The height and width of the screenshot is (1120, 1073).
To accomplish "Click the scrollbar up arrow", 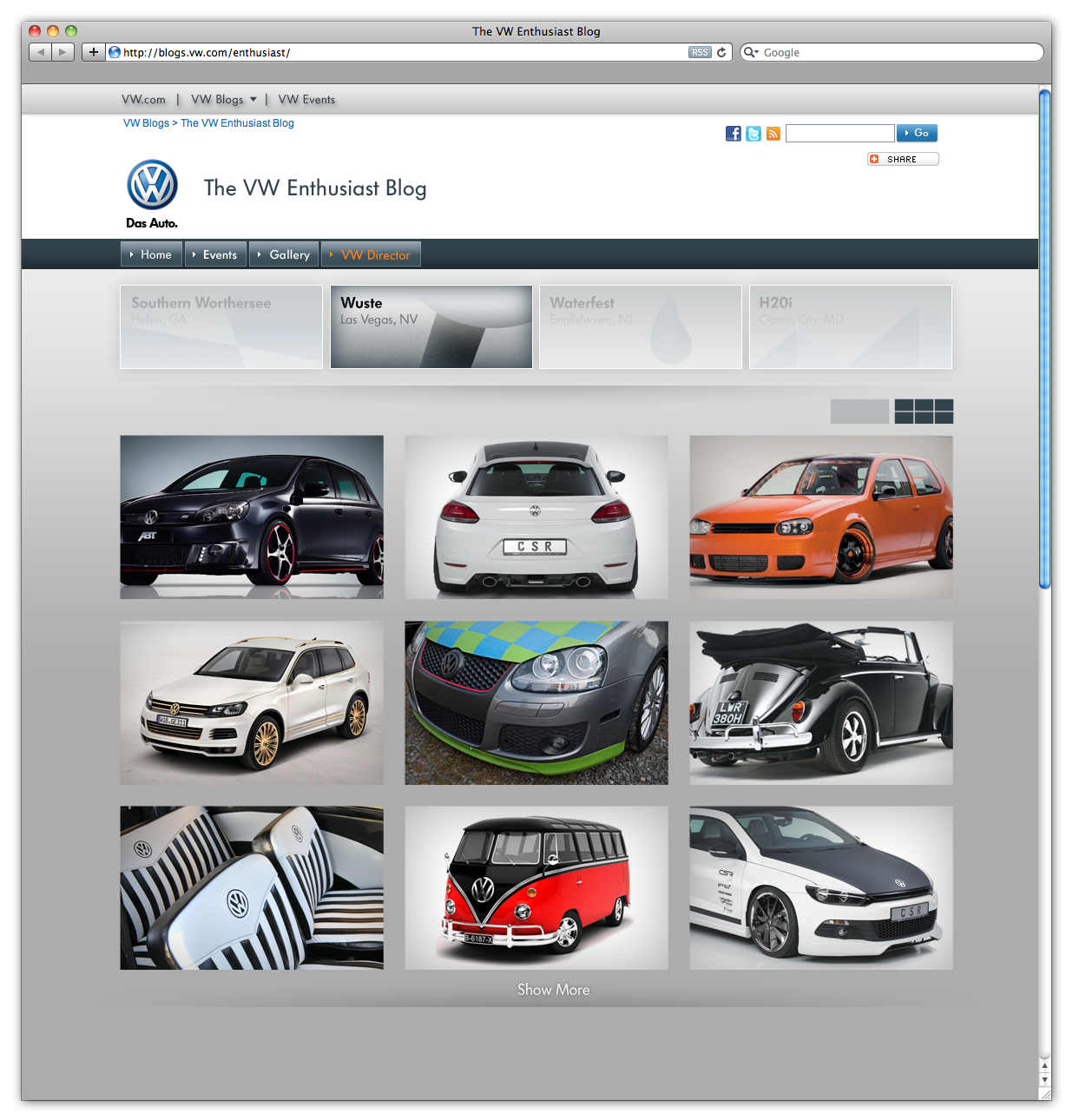I will click(1044, 1065).
